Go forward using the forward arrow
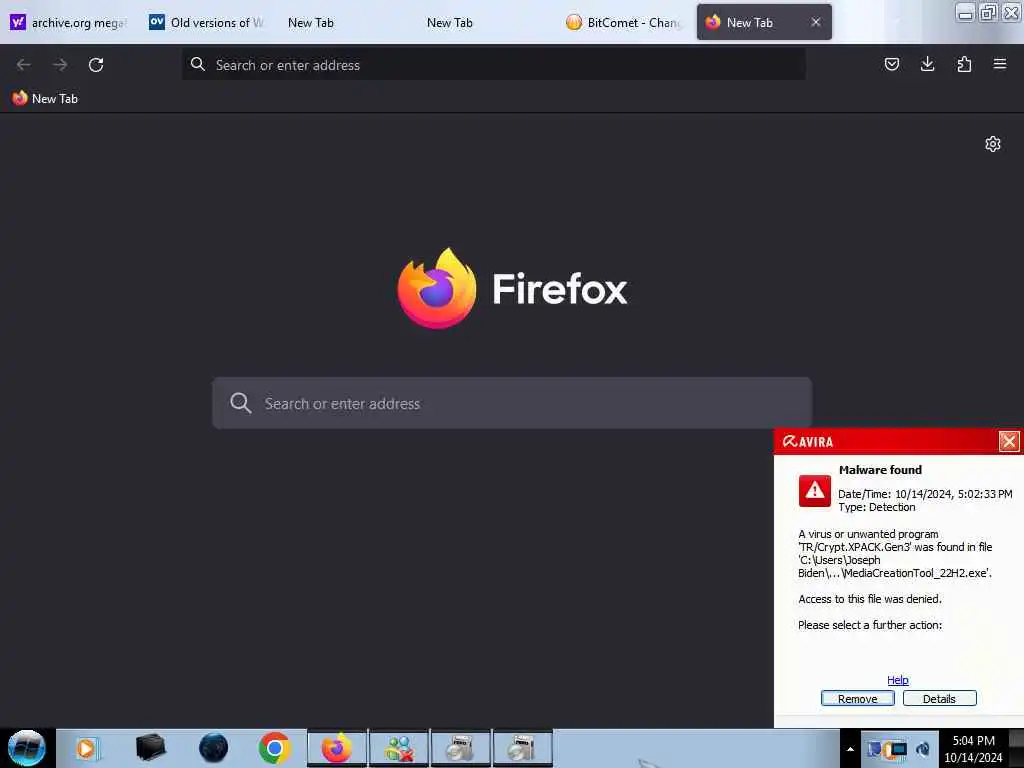 60,65
